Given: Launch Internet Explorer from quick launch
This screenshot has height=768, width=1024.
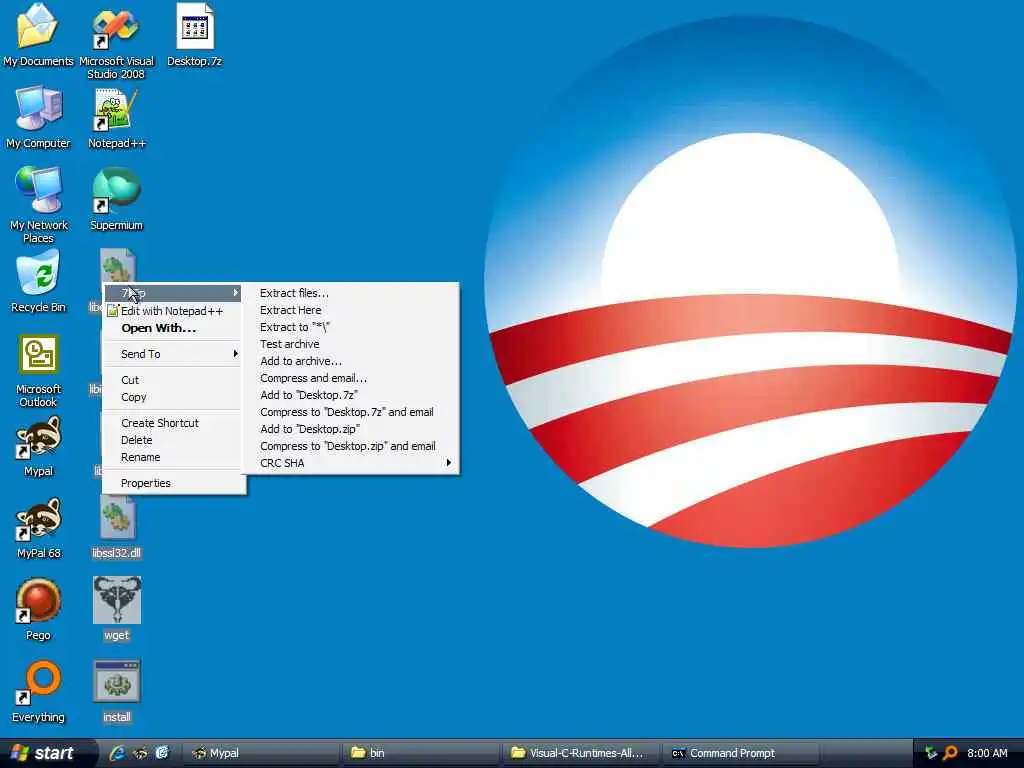Looking at the screenshot, I should [116, 753].
